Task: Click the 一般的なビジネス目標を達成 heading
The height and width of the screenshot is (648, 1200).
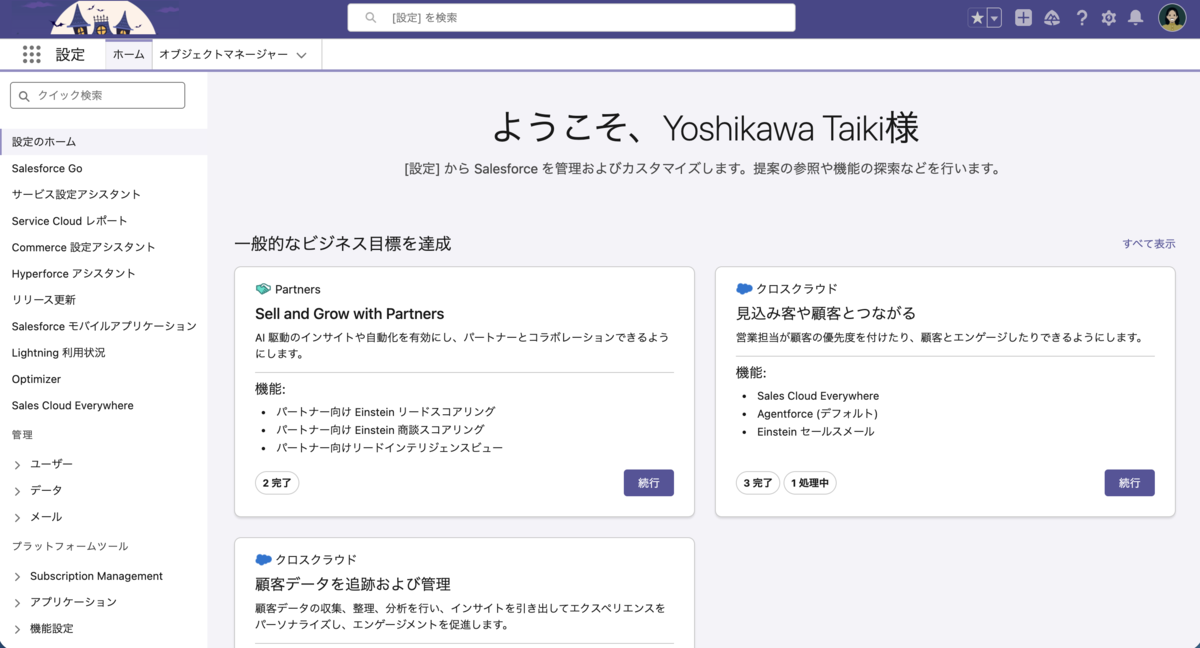Action: [x=343, y=243]
